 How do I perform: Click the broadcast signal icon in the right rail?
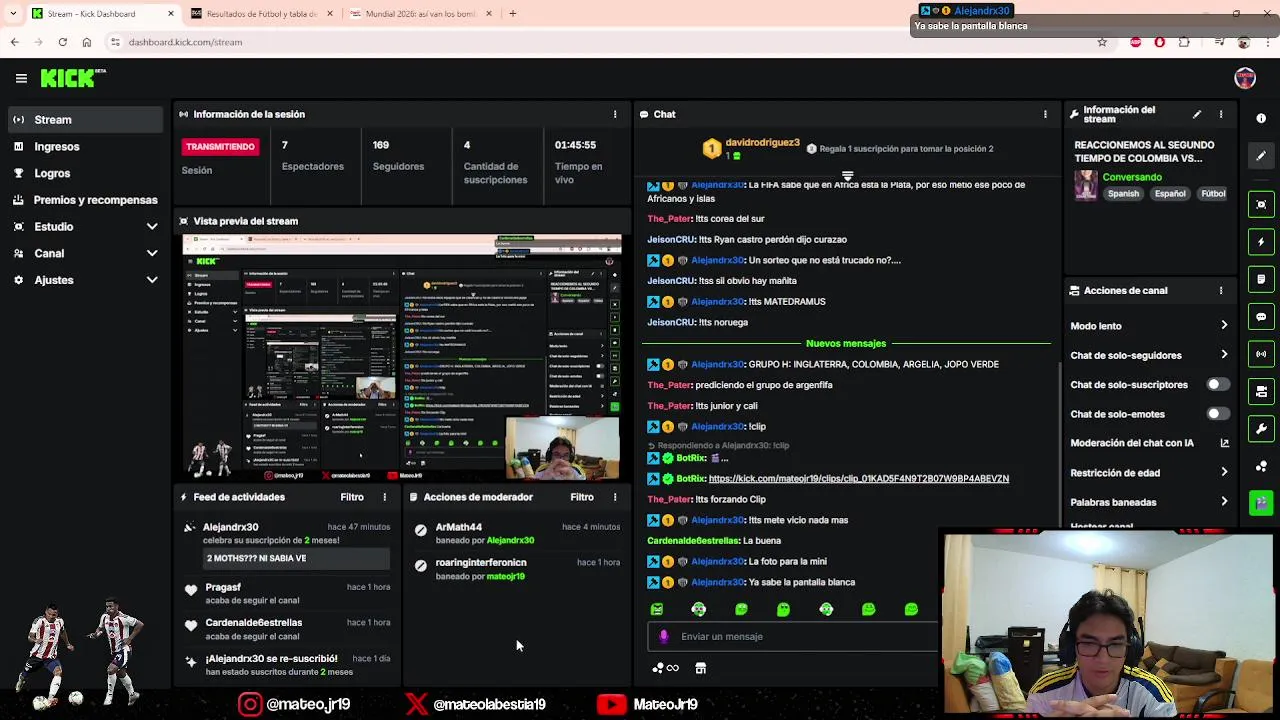[x=1261, y=354]
